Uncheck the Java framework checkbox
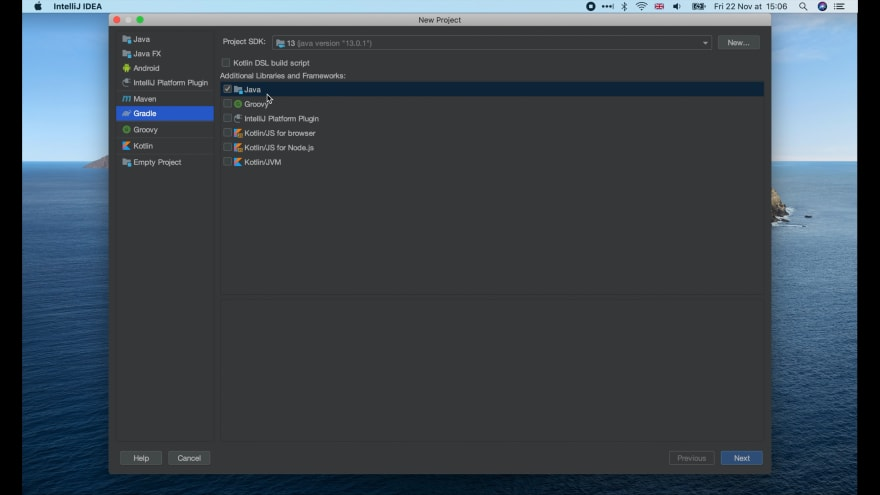Screen dimensions: 880x495 pyautogui.click(x=227, y=89)
